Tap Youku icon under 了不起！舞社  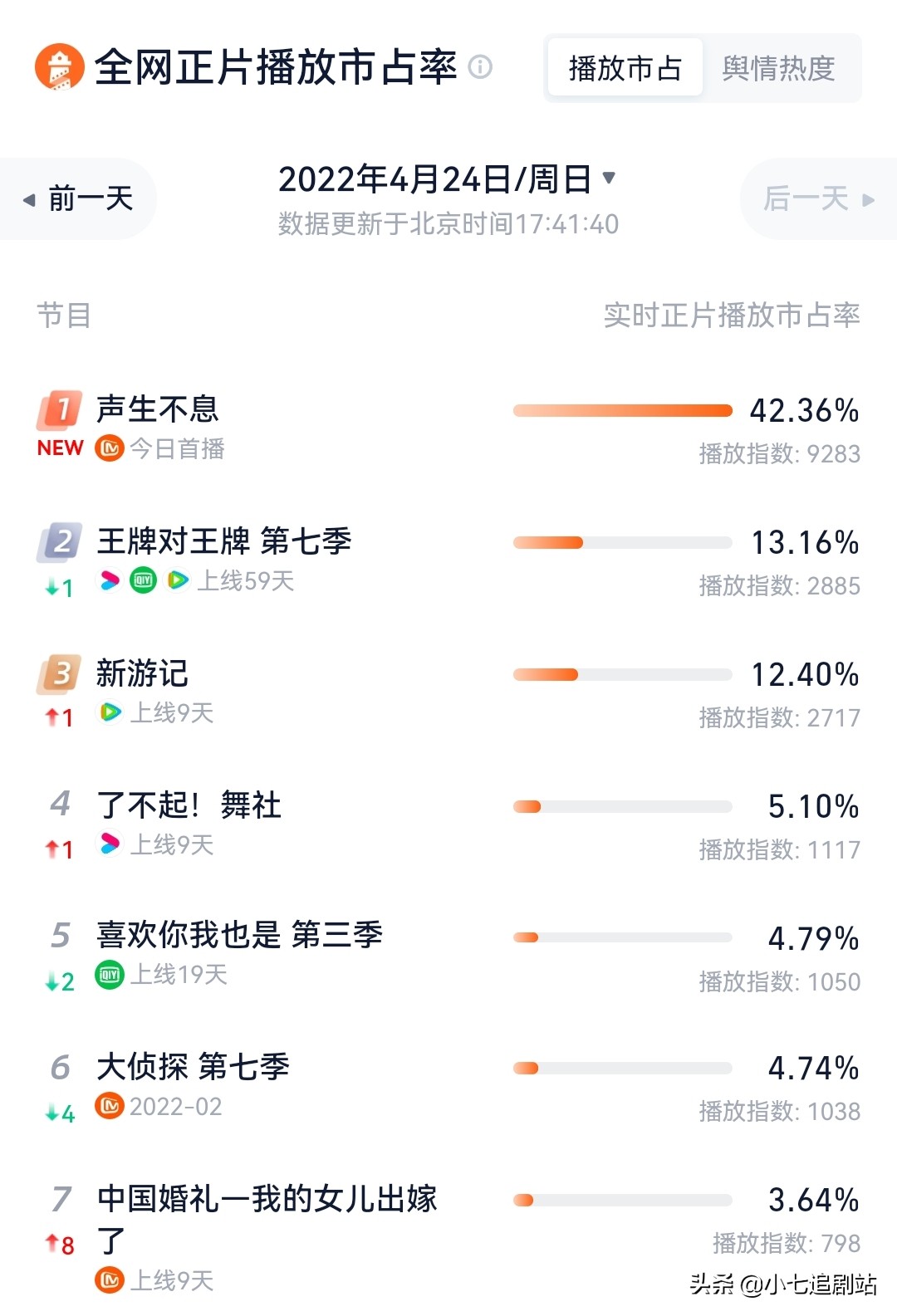tap(110, 844)
